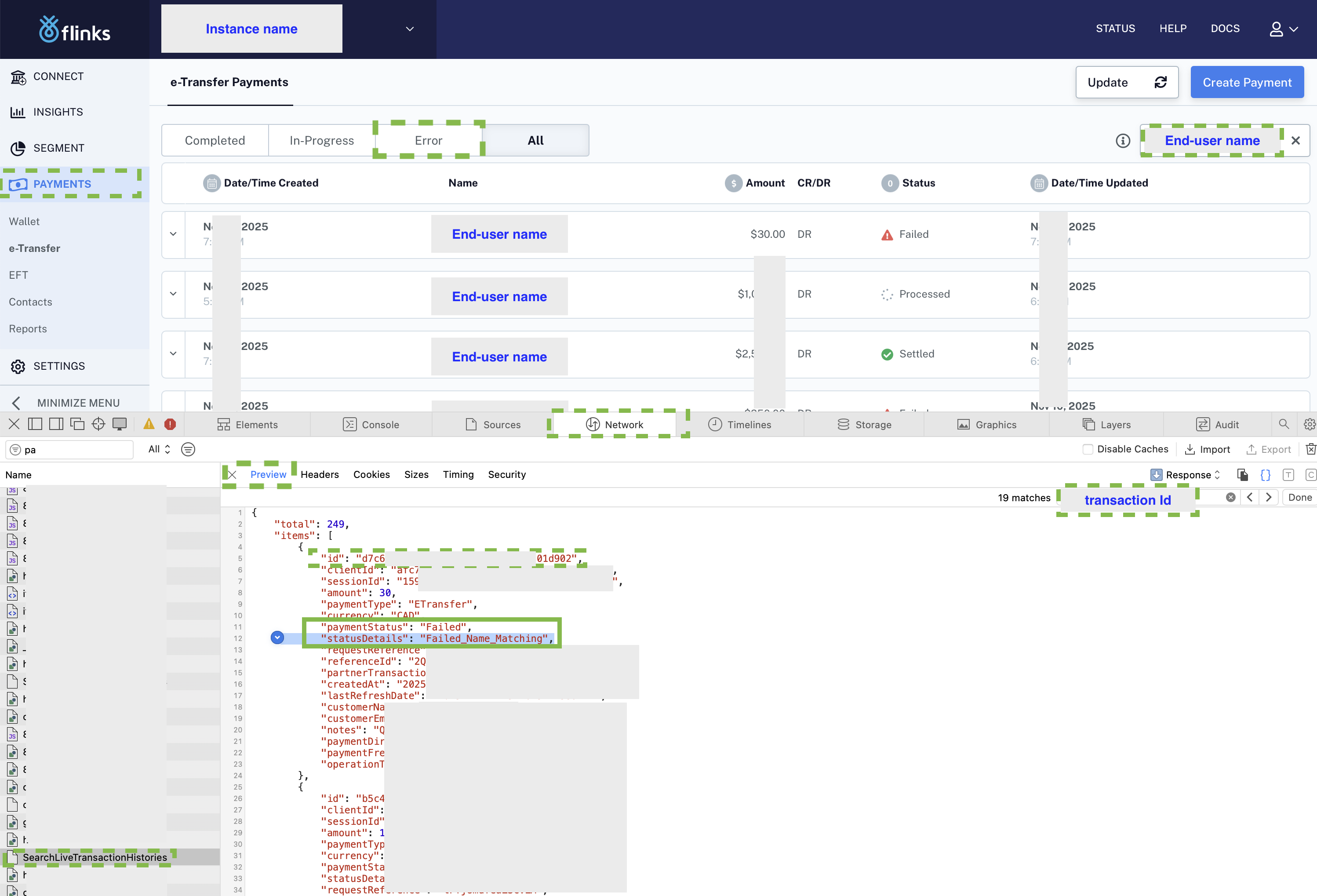1317x896 pixels.
Task: Expand the Failed $30.00 payment row
Action: (x=173, y=234)
